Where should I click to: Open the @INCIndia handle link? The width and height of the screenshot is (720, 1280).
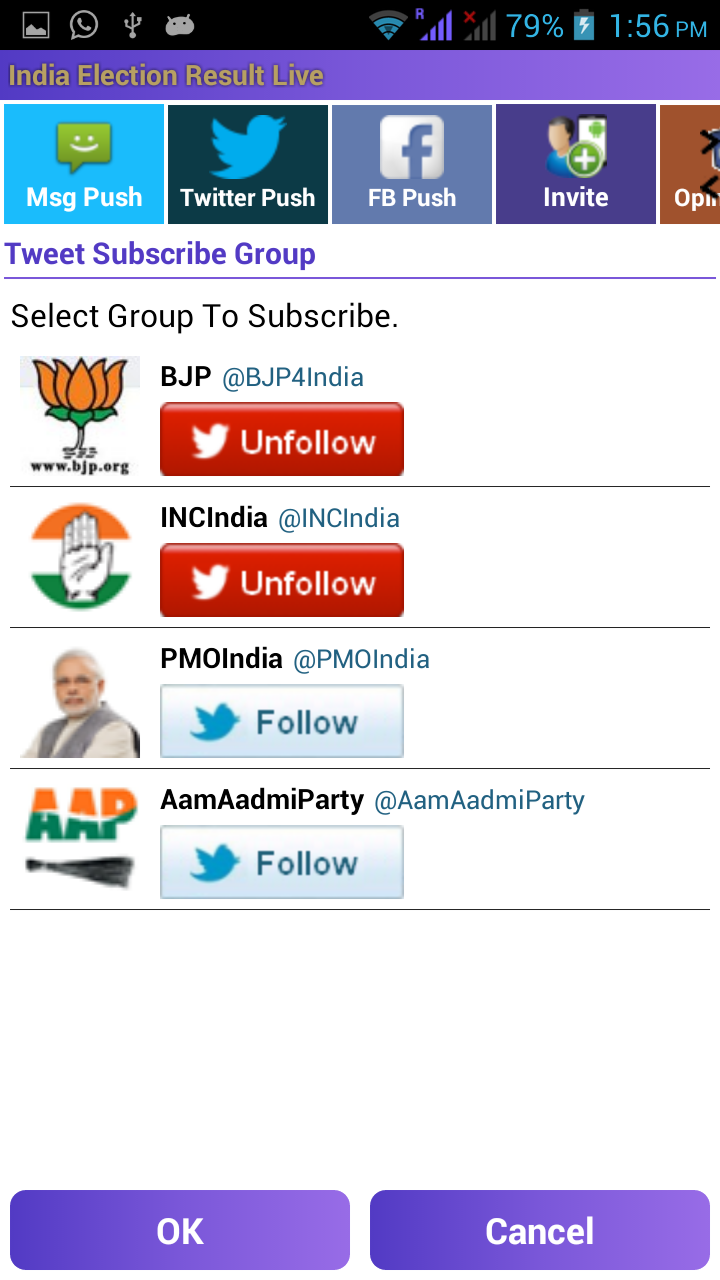pyautogui.click(x=339, y=518)
